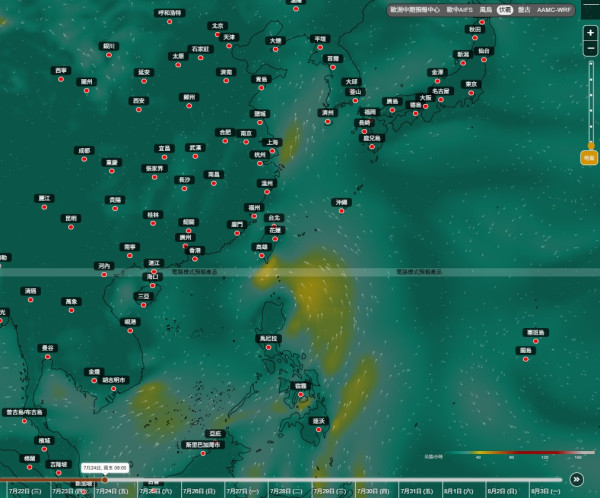The image size is (600, 498).
Task: Switch to the 風烏 model tab
Action: (x=486, y=10)
